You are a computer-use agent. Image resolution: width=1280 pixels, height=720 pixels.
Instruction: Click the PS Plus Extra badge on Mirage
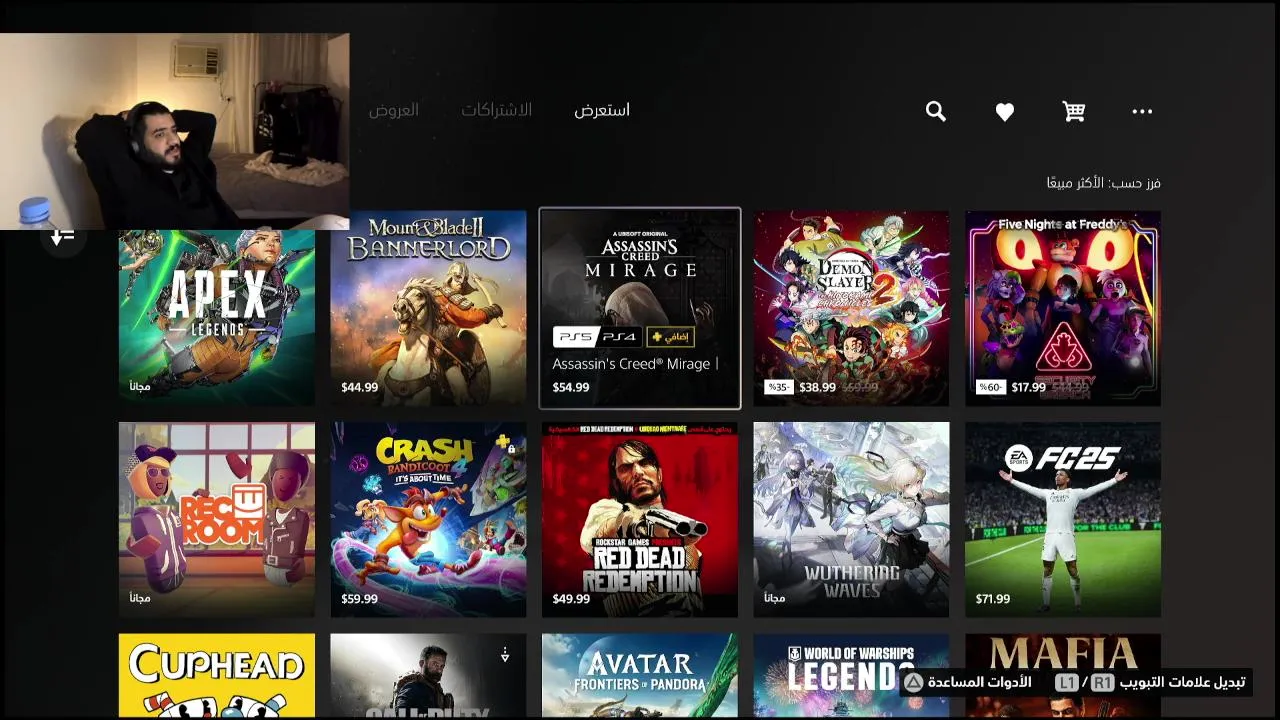click(670, 336)
